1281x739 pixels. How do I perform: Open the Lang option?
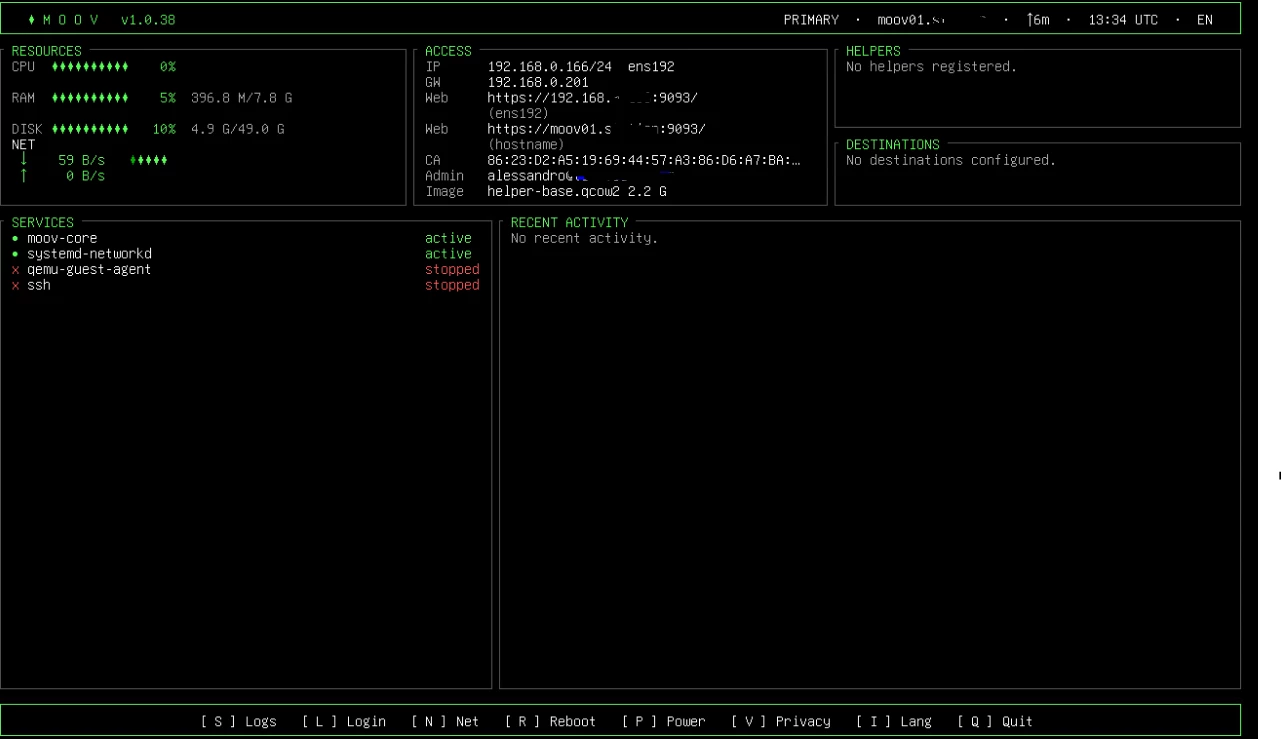[x=894, y=722]
